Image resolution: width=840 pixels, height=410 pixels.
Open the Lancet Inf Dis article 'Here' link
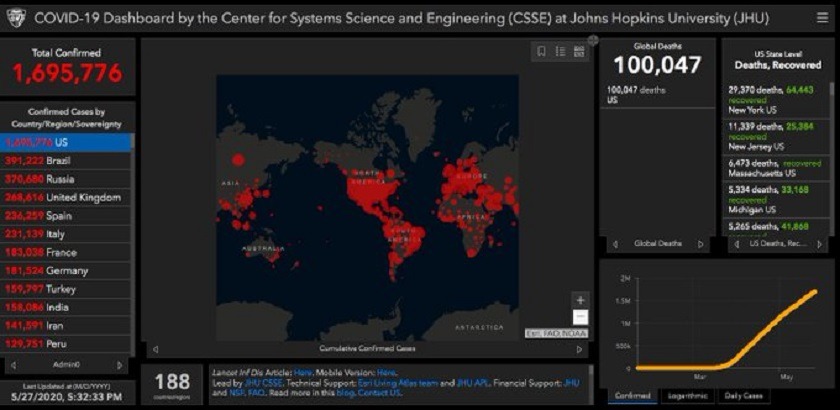pyautogui.click(x=302, y=372)
